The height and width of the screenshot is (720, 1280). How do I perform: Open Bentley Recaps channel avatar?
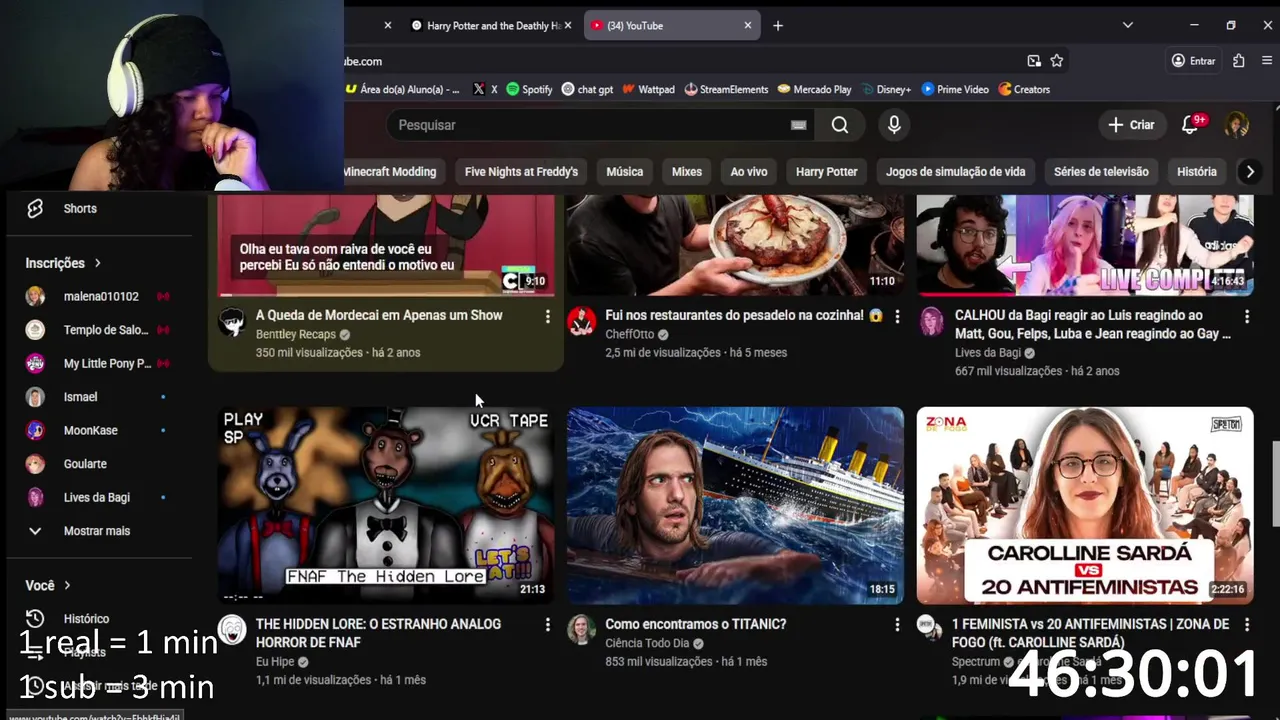(233, 321)
